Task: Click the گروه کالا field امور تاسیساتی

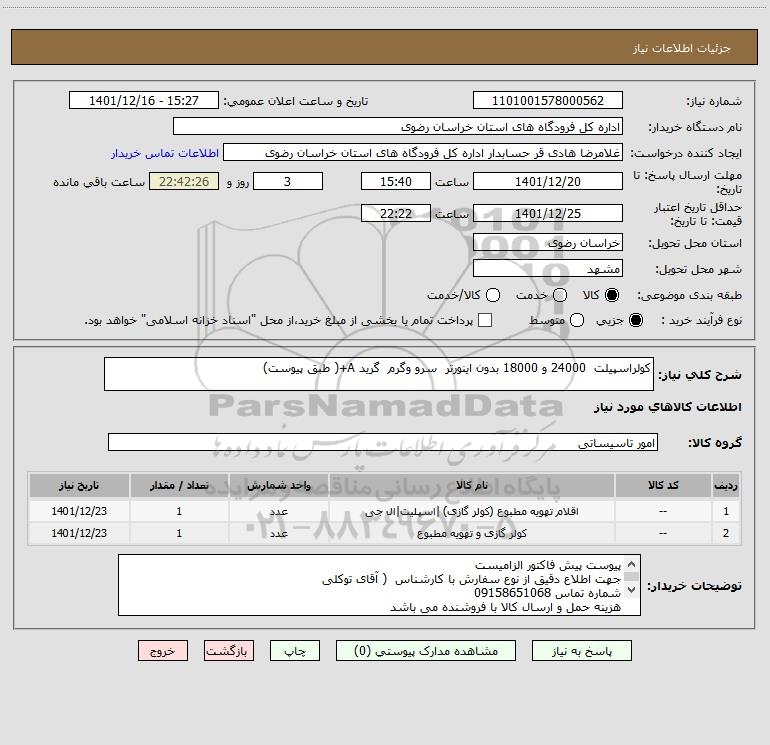Action: [x=383, y=442]
